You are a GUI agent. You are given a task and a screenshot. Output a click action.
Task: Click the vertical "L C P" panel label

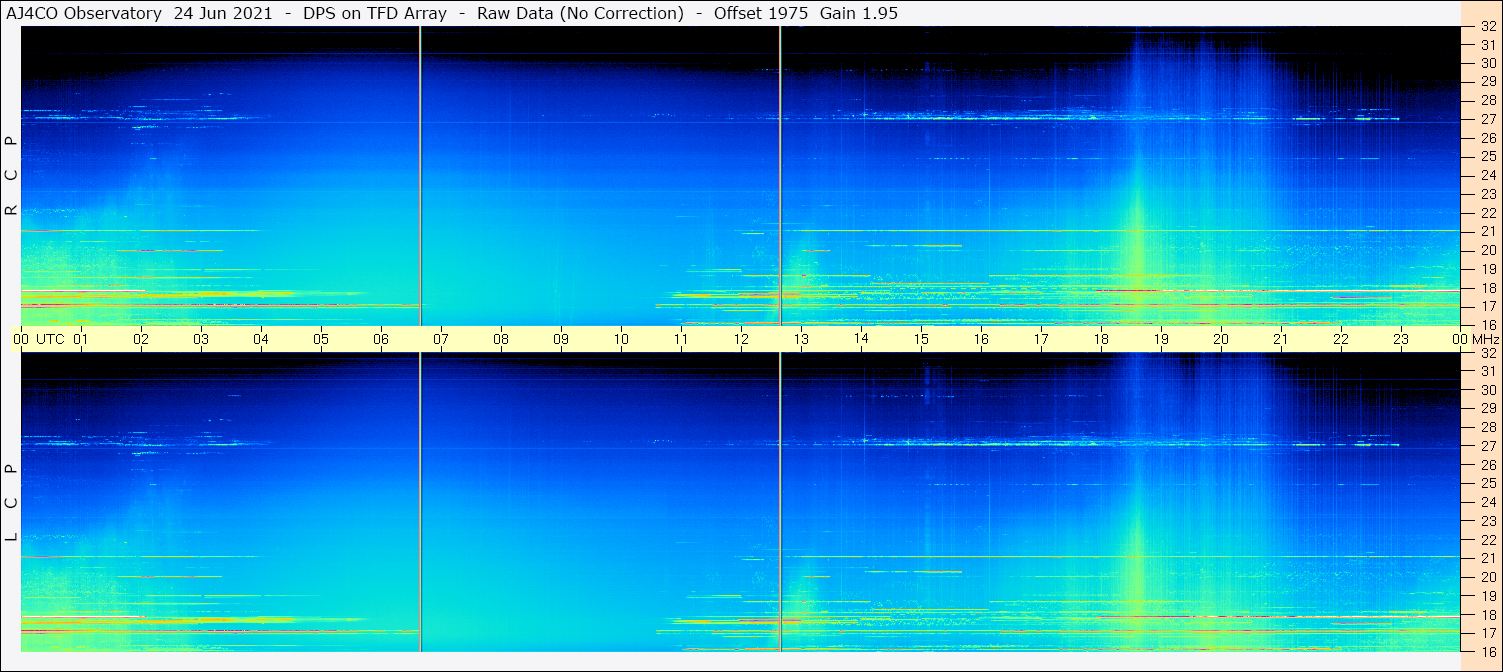11,503
